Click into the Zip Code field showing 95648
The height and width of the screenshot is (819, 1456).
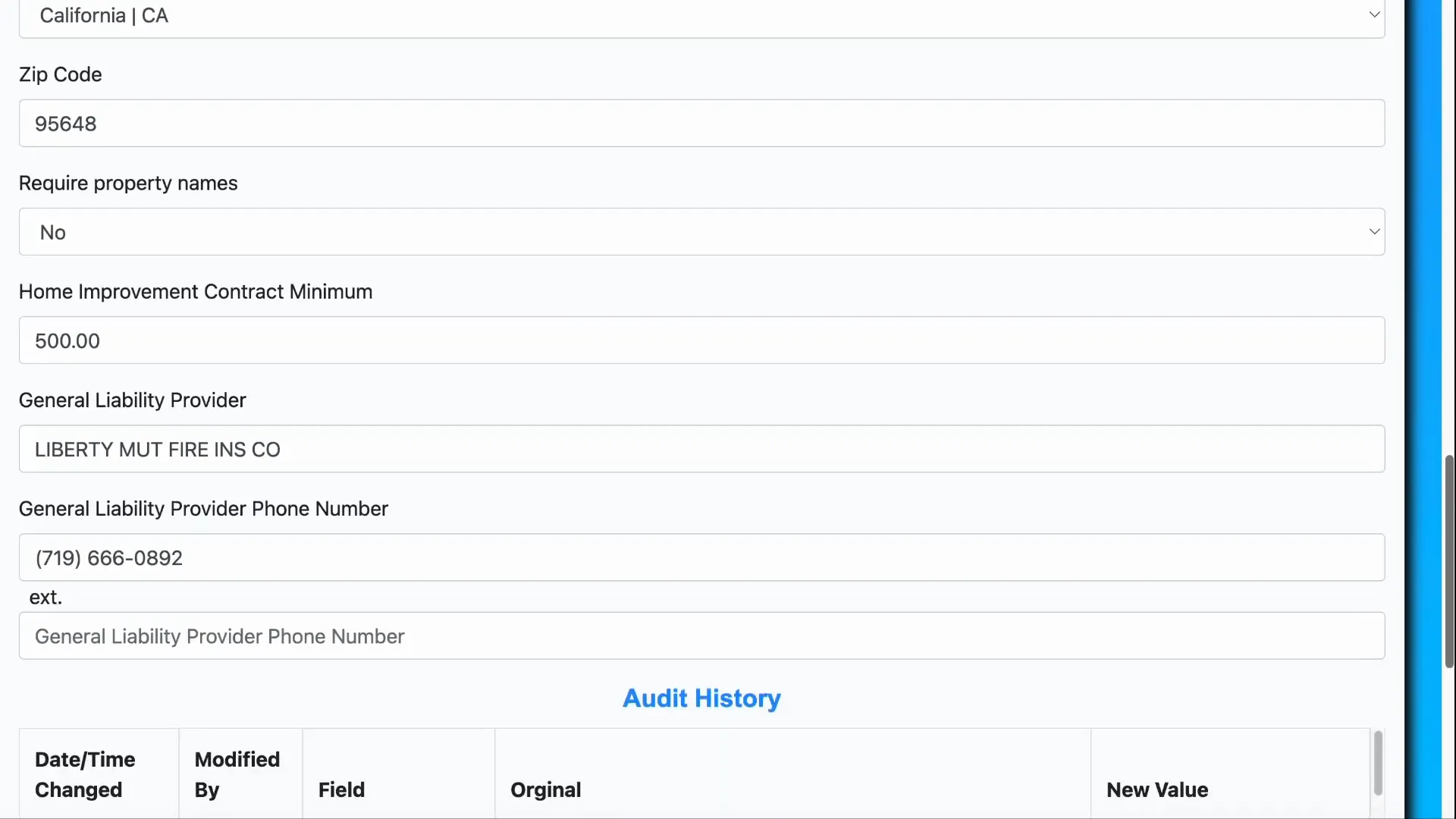(x=701, y=124)
